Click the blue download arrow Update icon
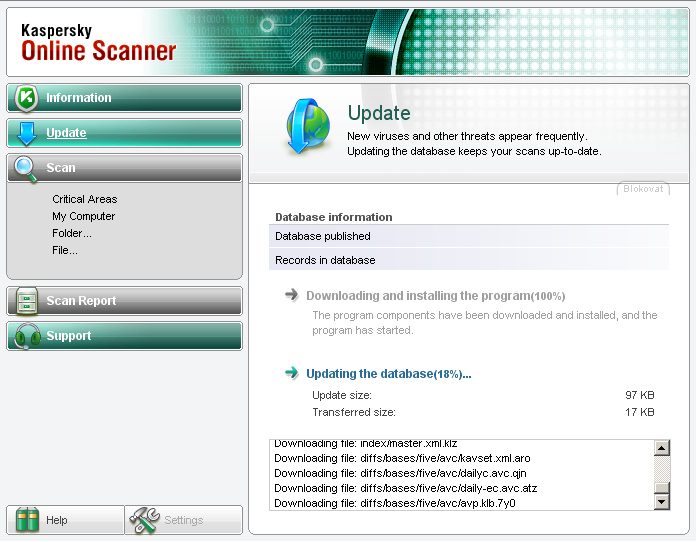The image size is (696, 542). [x=27, y=134]
